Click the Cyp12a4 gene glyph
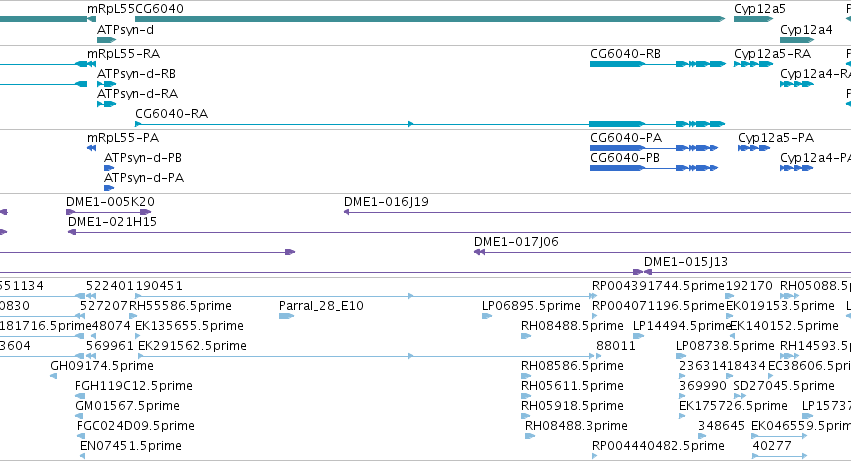Screen dimensions: 851x461 coord(797,40)
